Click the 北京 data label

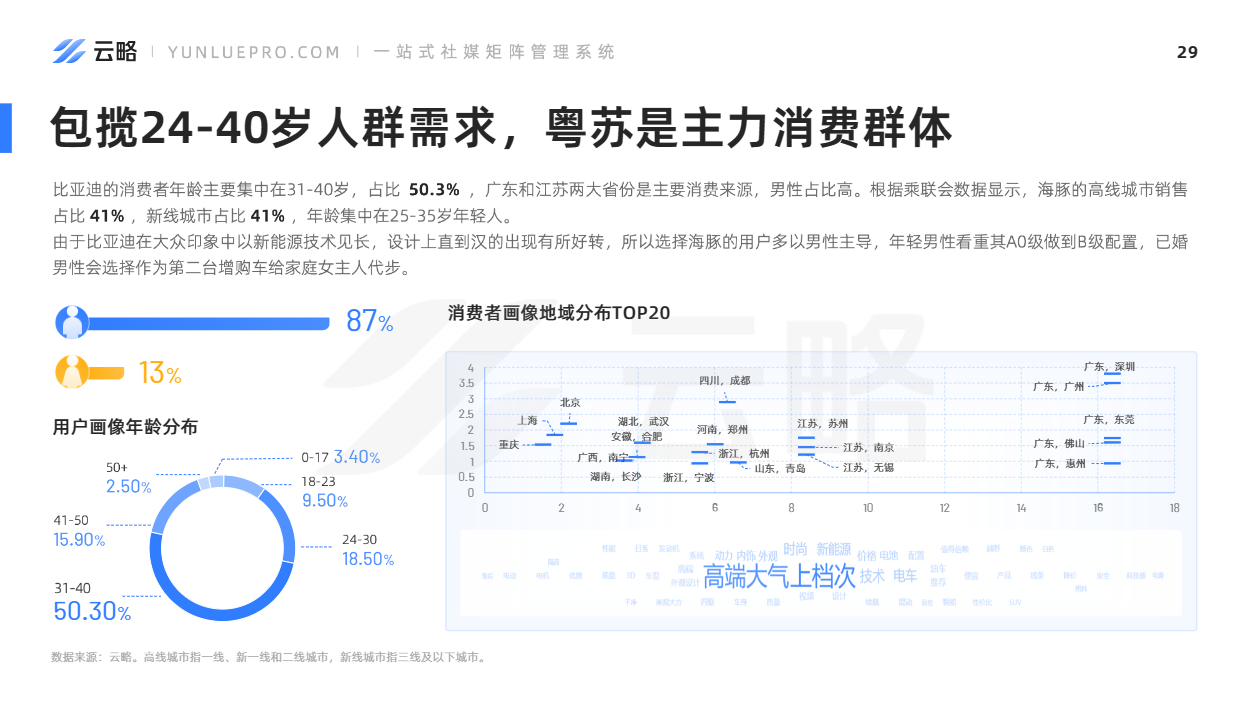pyautogui.click(x=570, y=403)
